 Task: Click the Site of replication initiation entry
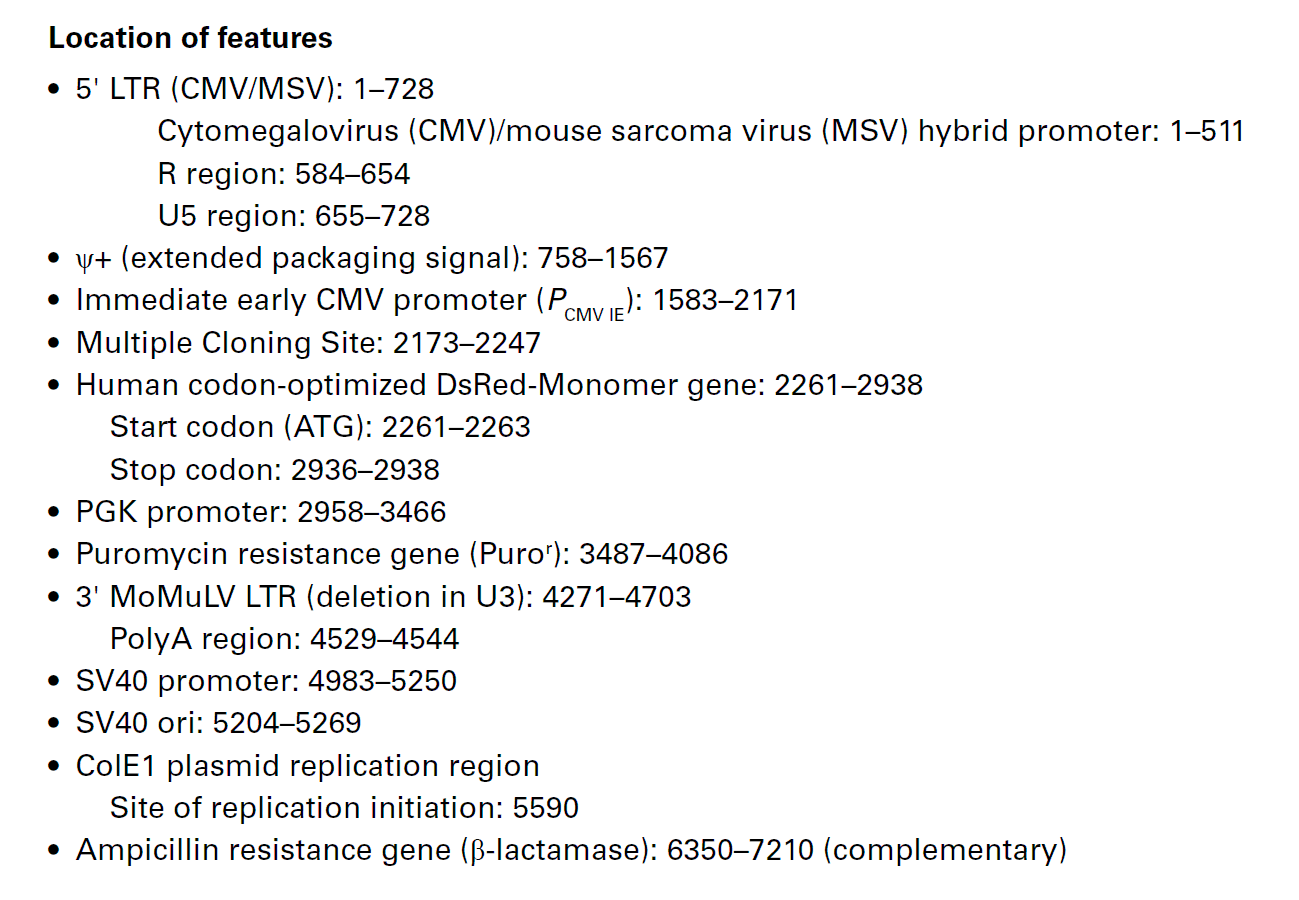[345, 808]
